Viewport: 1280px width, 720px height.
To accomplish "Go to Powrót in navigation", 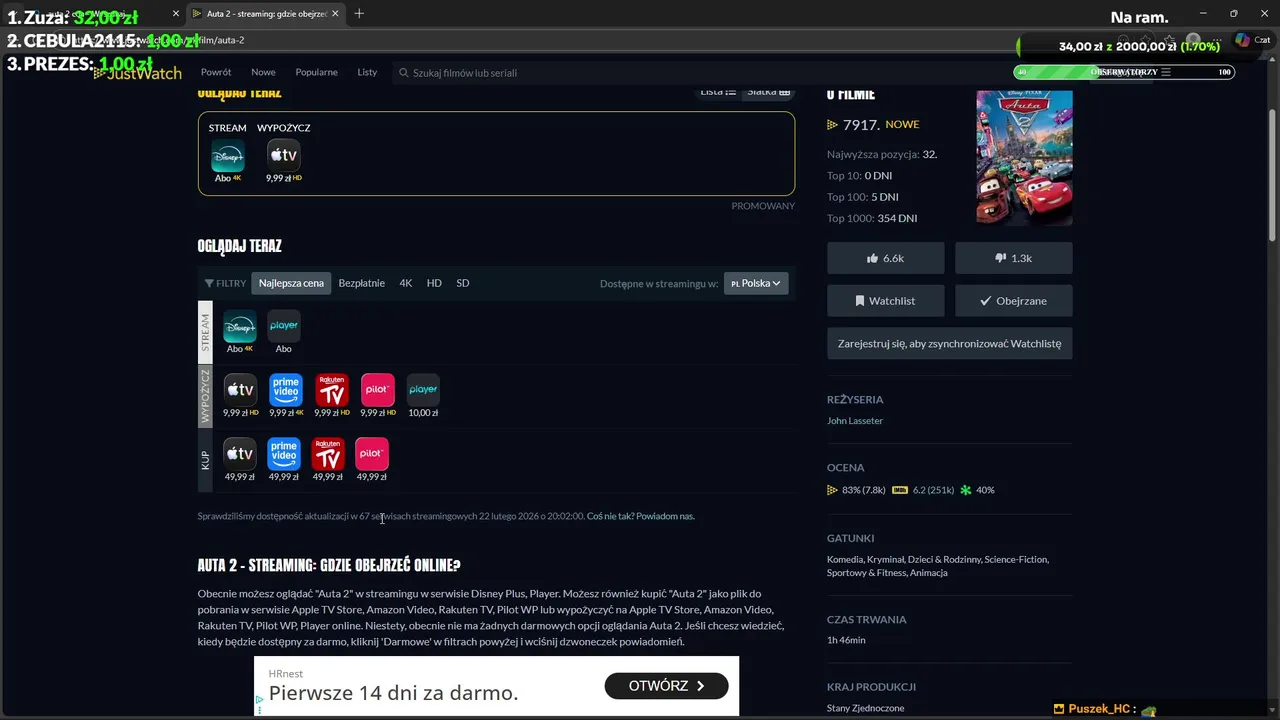I will (x=216, y=72).
